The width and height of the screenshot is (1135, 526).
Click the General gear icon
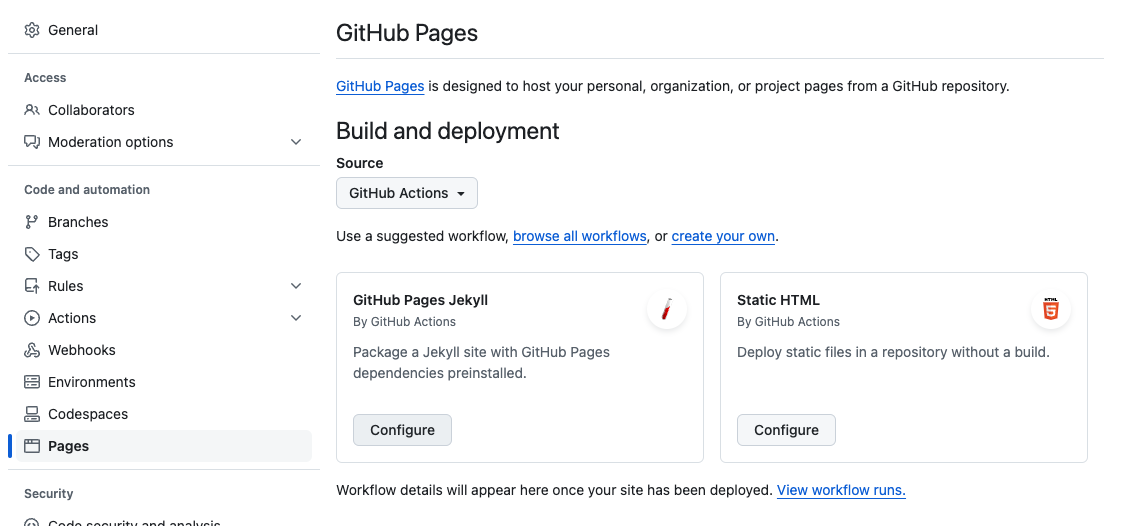32,30
